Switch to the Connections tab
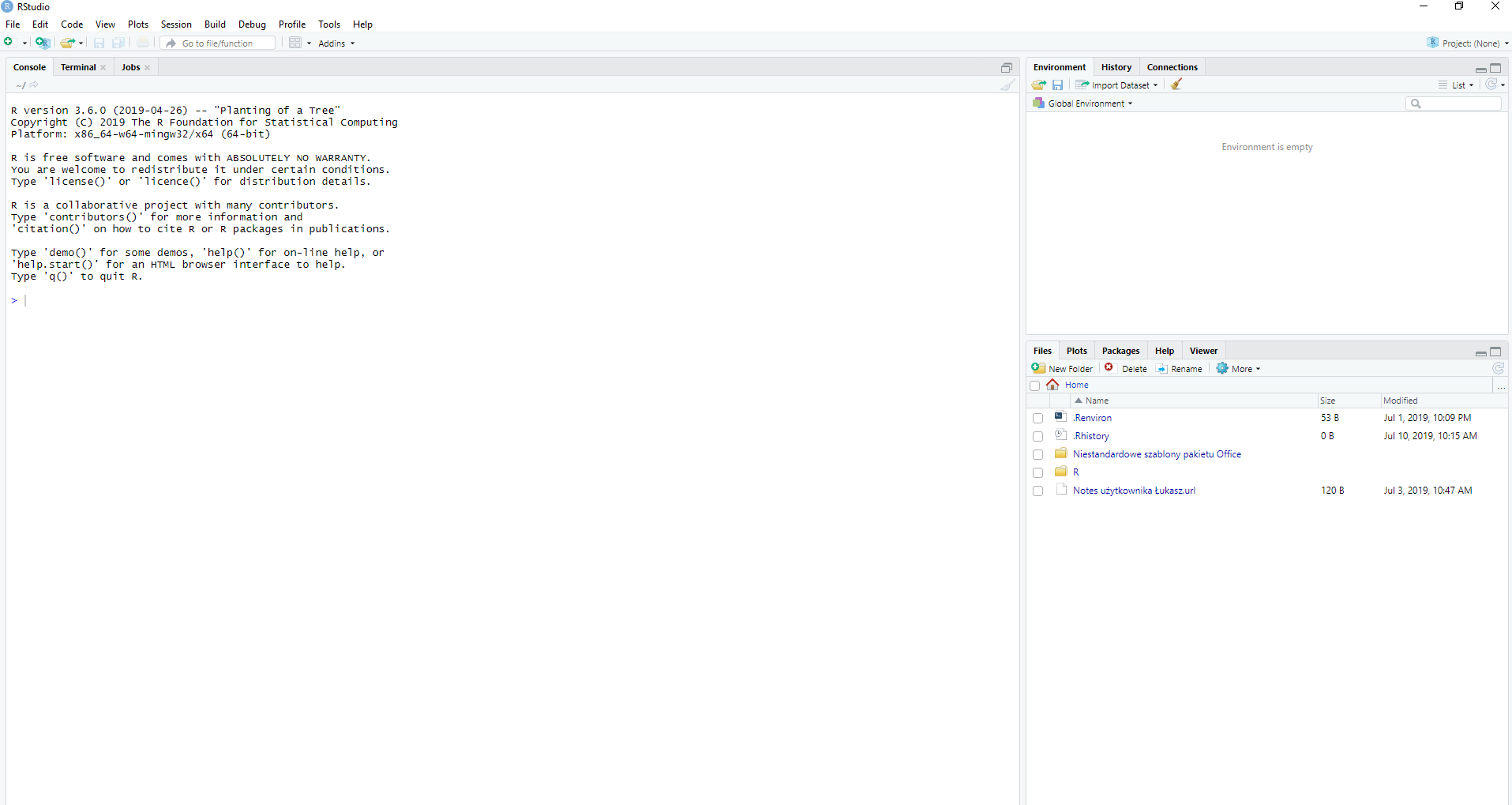Viewport: 1512px width, 805px height. pyautogui.click(x=1172, y=67)
